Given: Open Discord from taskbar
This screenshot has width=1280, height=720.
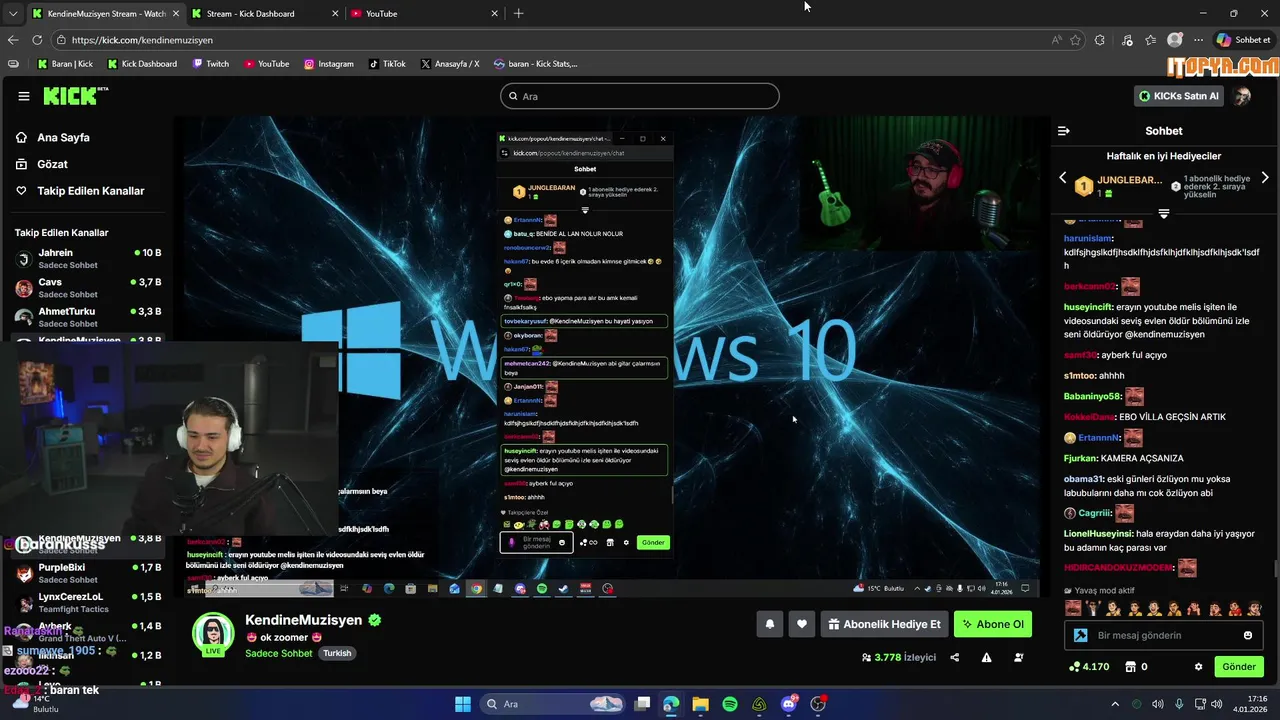Looking at the screenshot, I should (789, 704).
